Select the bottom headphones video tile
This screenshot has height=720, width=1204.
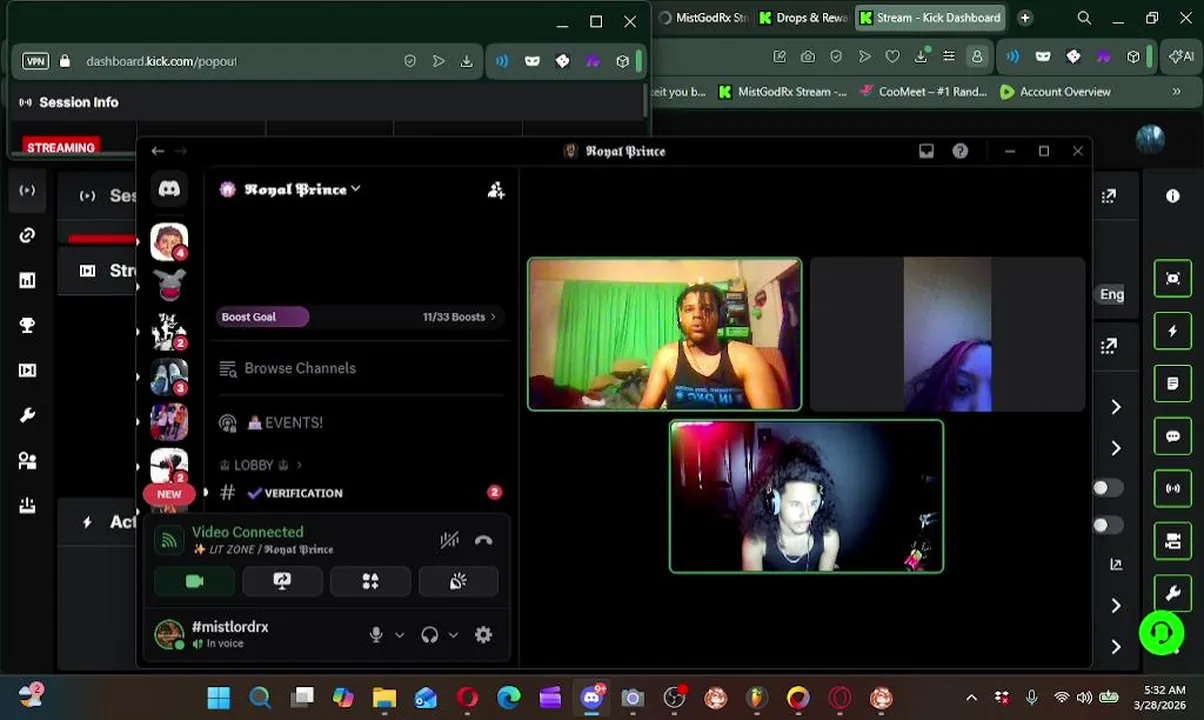[x=806, y=496]
